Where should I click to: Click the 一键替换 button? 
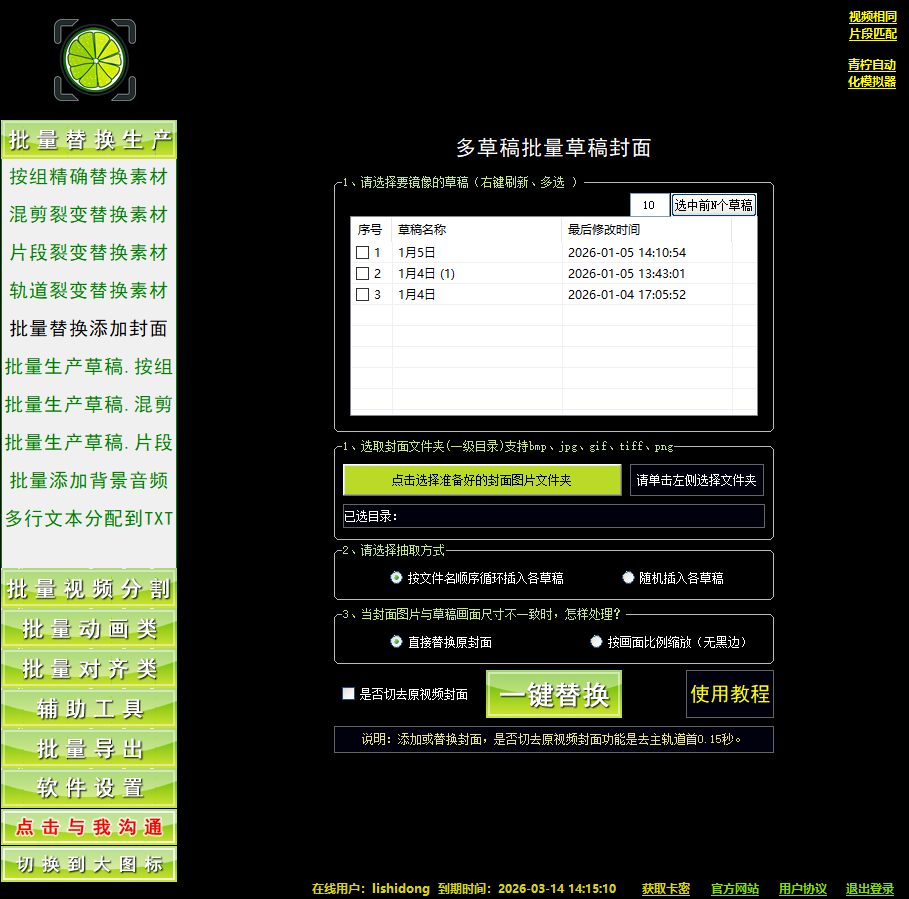pyautogui.click(x=553, y=693)
